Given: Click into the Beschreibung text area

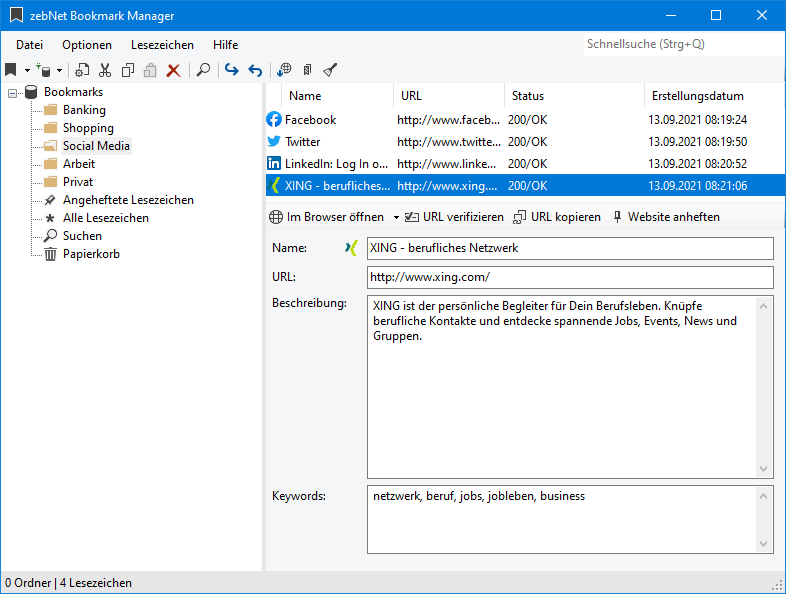Looking at the screenshot, I should point(561,387).
